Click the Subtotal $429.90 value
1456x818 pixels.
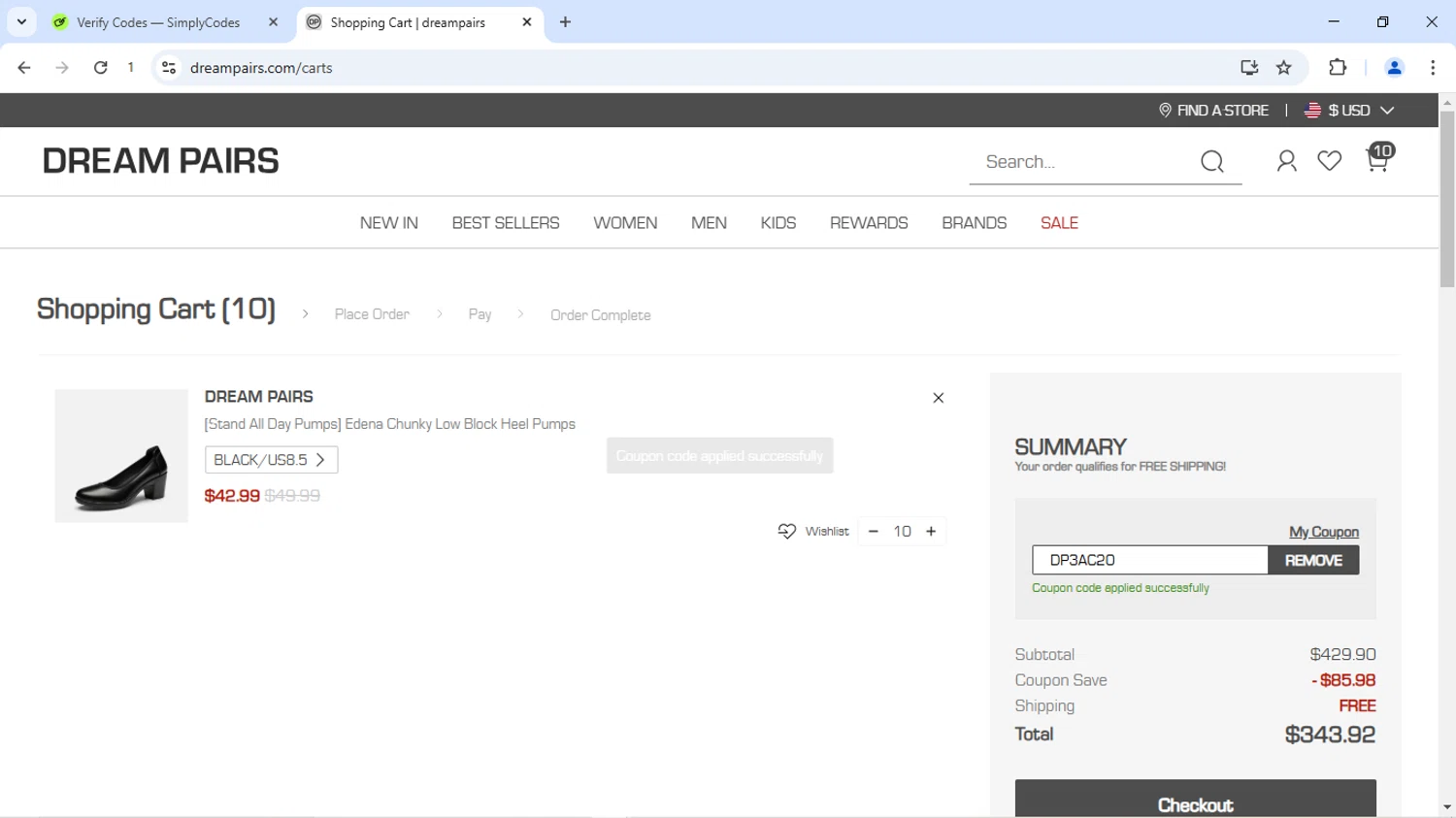click(x=1343, y=655)
